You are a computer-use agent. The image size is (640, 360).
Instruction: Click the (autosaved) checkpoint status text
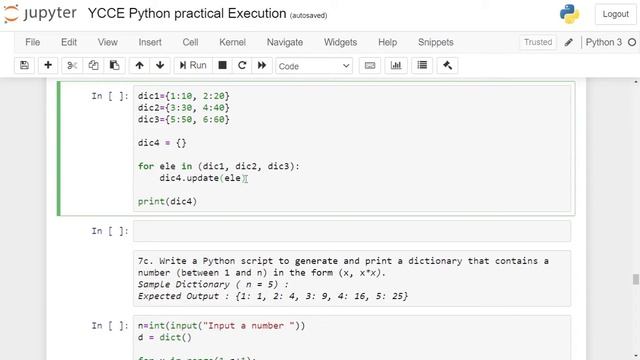pos(309,16)
